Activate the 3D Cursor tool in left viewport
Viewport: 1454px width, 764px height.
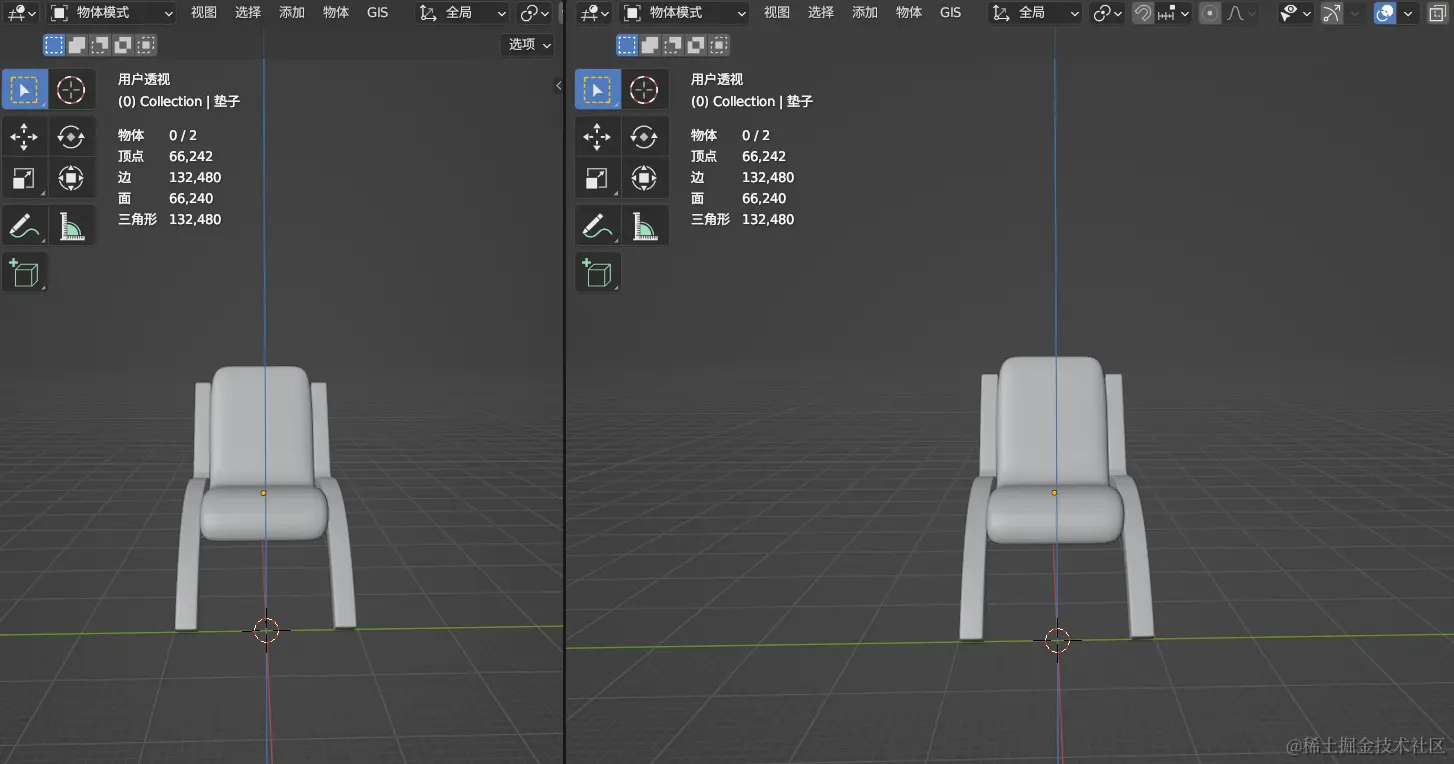tap(70, 90)
